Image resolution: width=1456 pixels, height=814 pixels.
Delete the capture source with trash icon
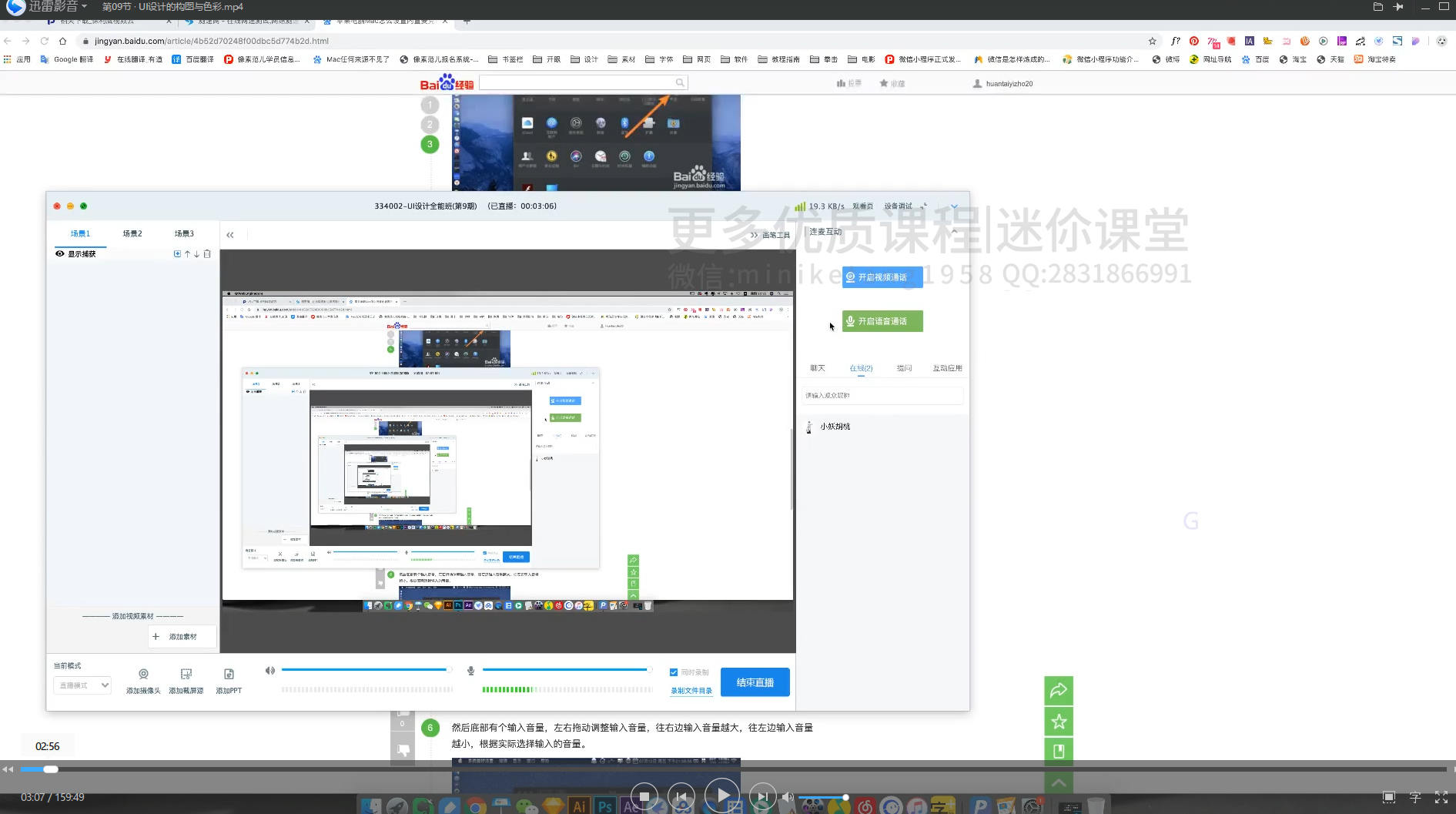207,254
